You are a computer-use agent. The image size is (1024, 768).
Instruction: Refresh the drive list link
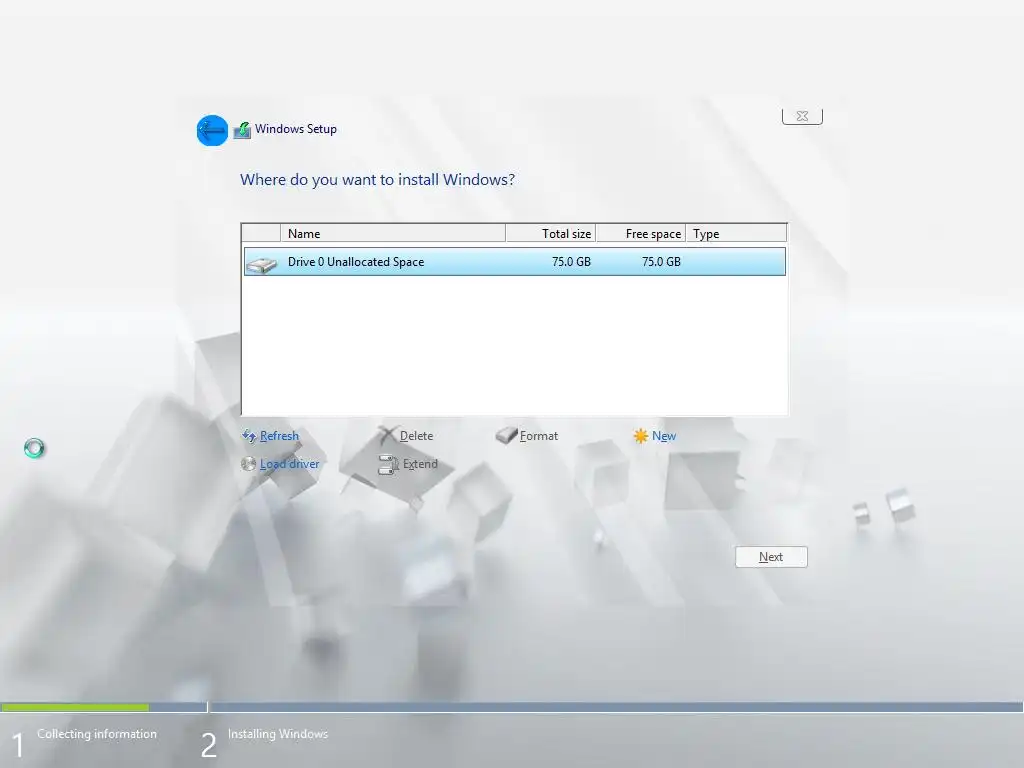click(280, 436)
